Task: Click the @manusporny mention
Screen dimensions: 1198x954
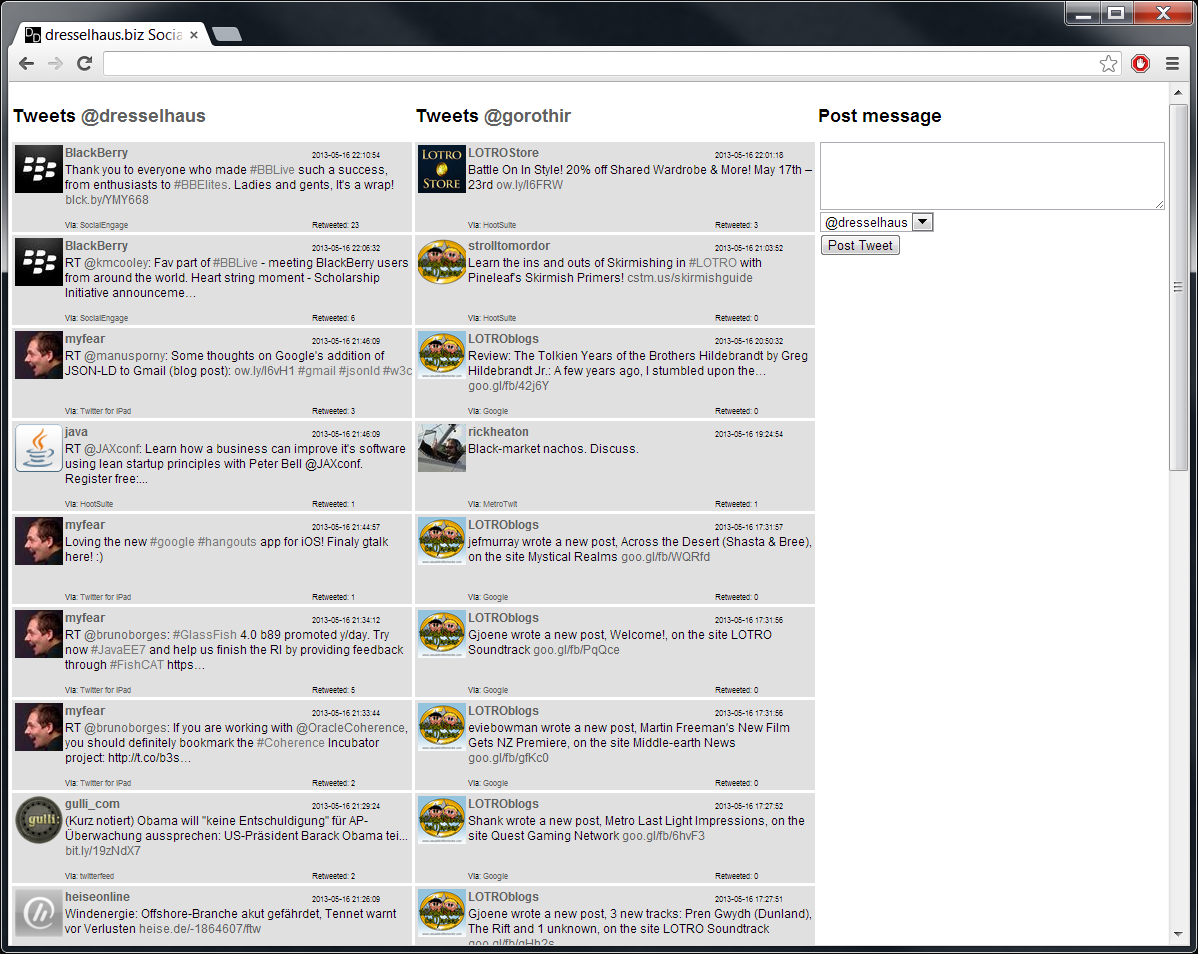Action: click(126, 356)
